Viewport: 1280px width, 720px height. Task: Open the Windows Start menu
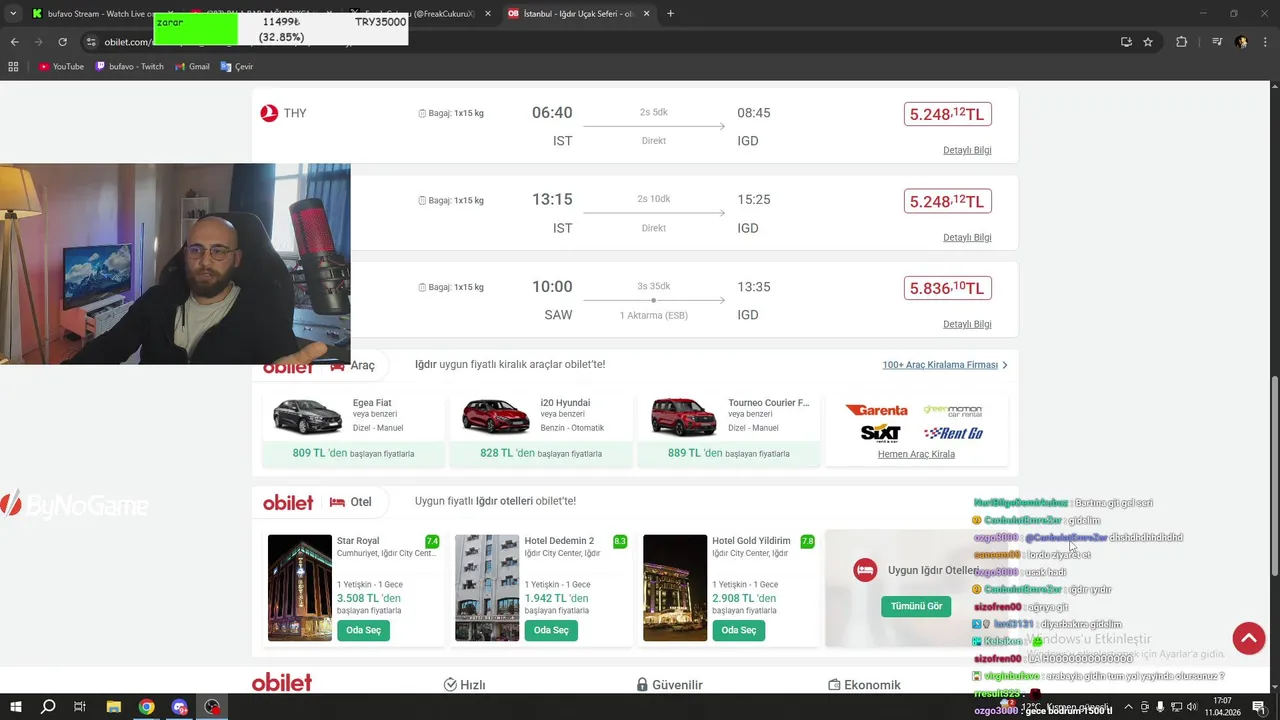(x=16, y=707)
